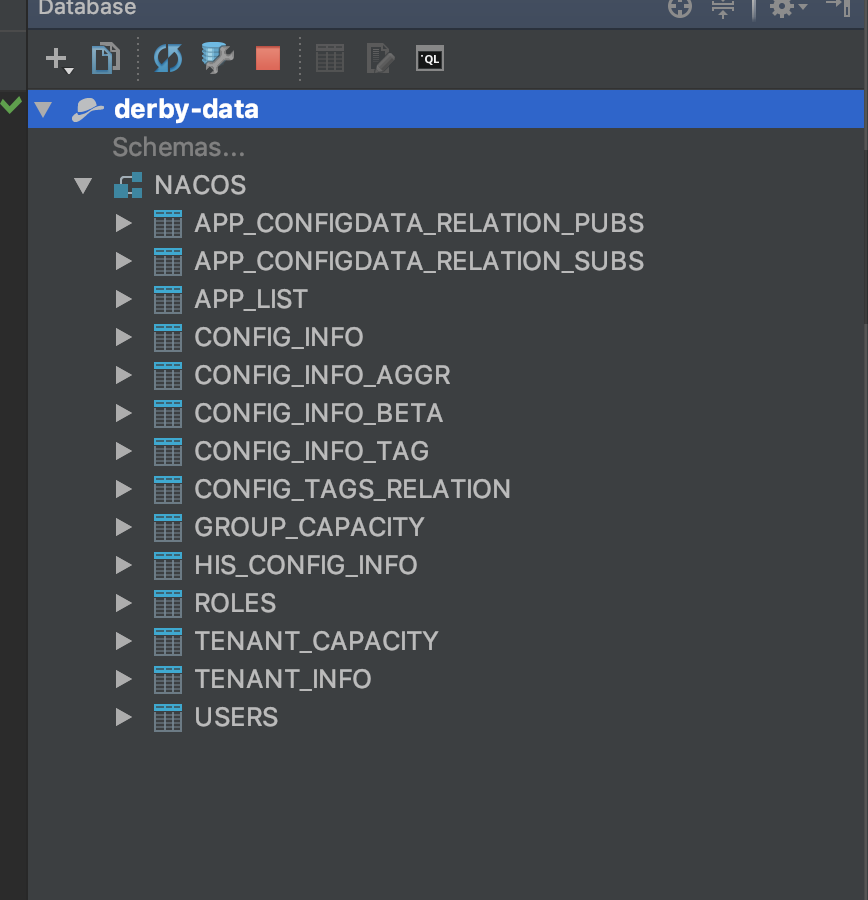
Task: Select the CONFIG_INFO table name
Action: pyautogui.click(x=279, y=337)
